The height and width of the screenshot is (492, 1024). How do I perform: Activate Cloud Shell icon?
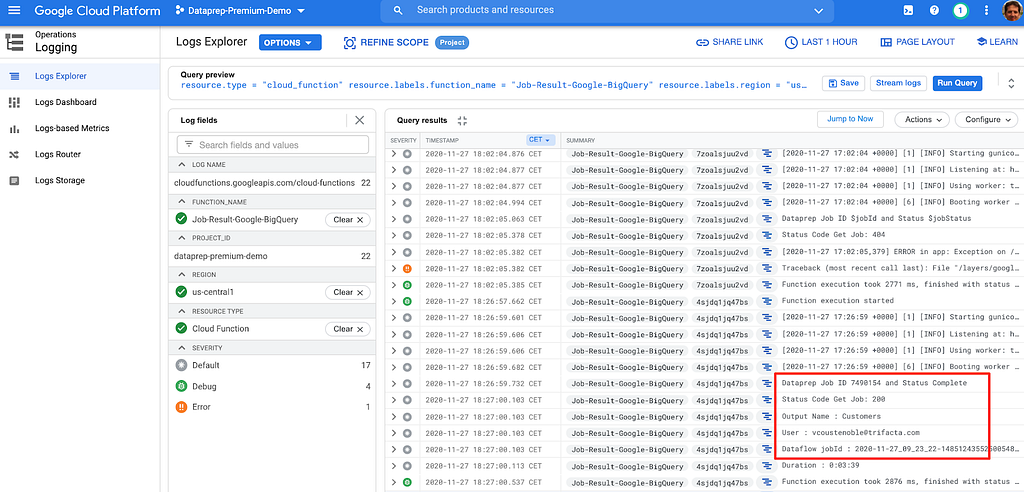click(x=908, y=10)
